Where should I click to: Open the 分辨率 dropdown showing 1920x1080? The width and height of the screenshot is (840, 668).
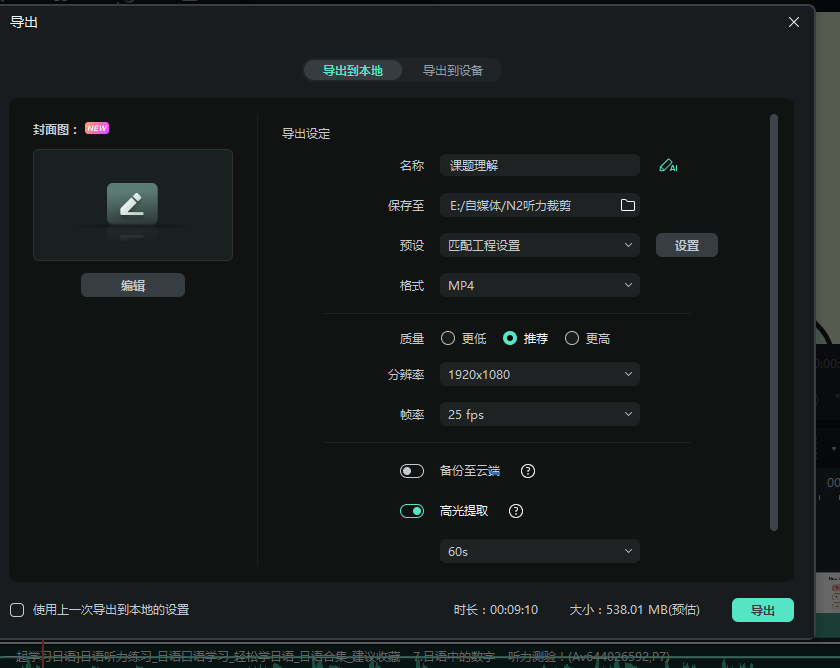pyautogui.click(x=539, y=374)
